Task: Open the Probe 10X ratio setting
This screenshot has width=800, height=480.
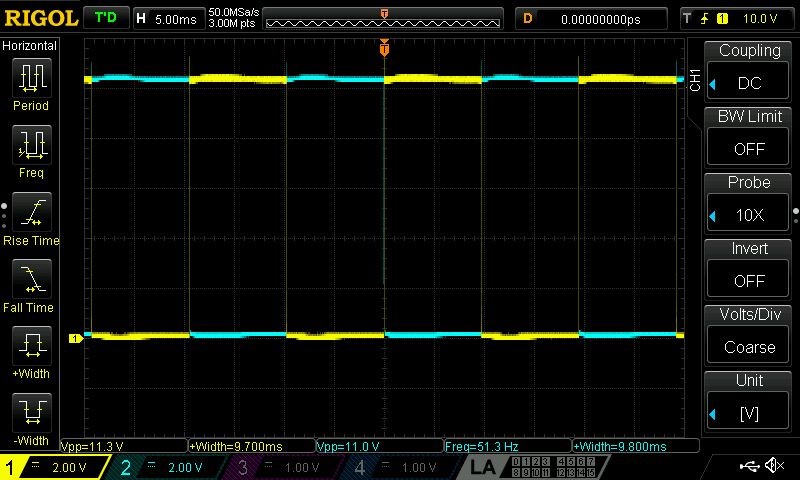Action: pyautogui.click(x=747, y=214)
